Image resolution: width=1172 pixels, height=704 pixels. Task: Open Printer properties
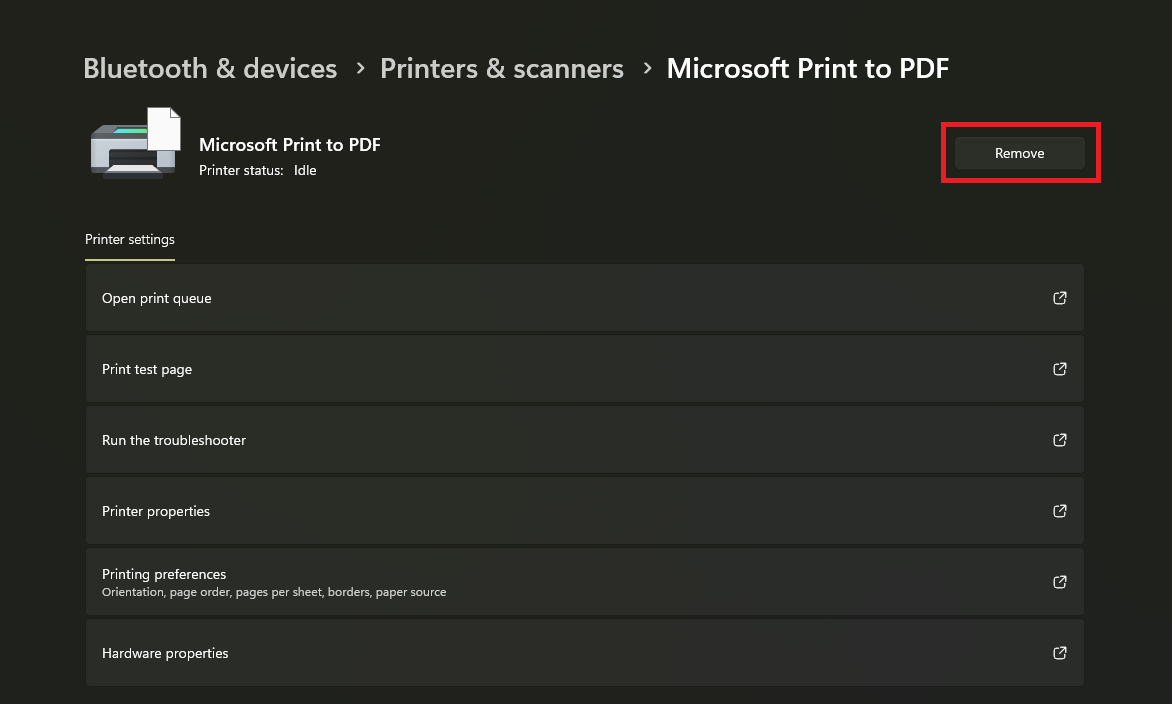pyautogui.click(x=585, y=510)
